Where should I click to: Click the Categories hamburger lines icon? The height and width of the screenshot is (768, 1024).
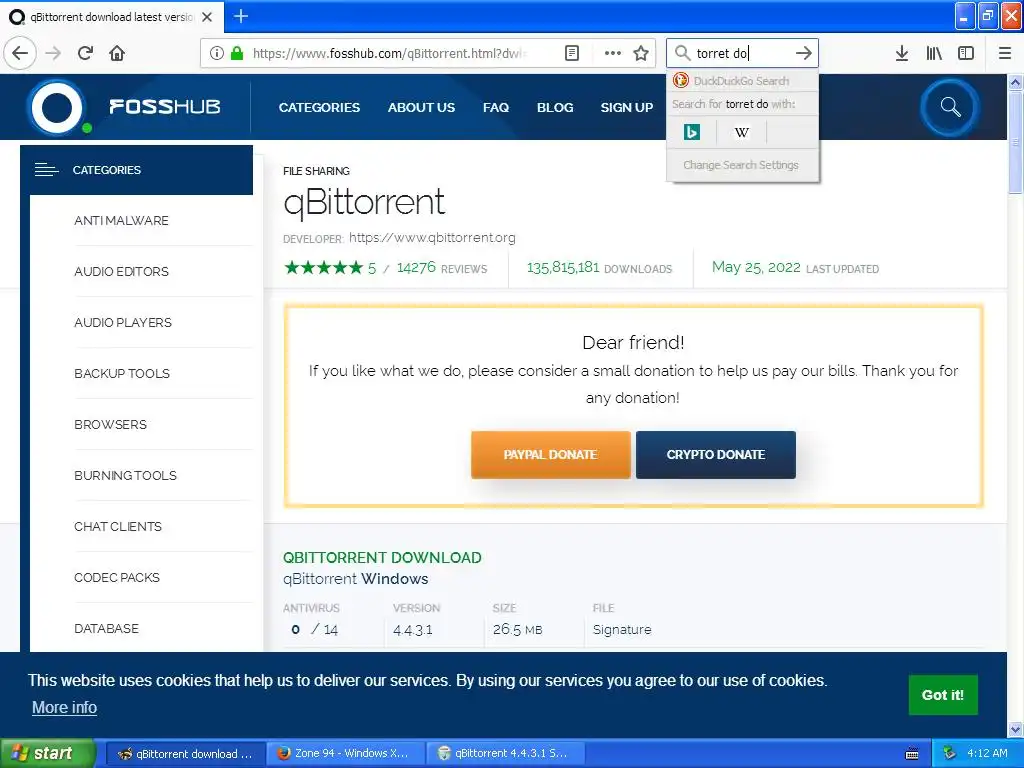pyautogui.click(x=46, y=170)
